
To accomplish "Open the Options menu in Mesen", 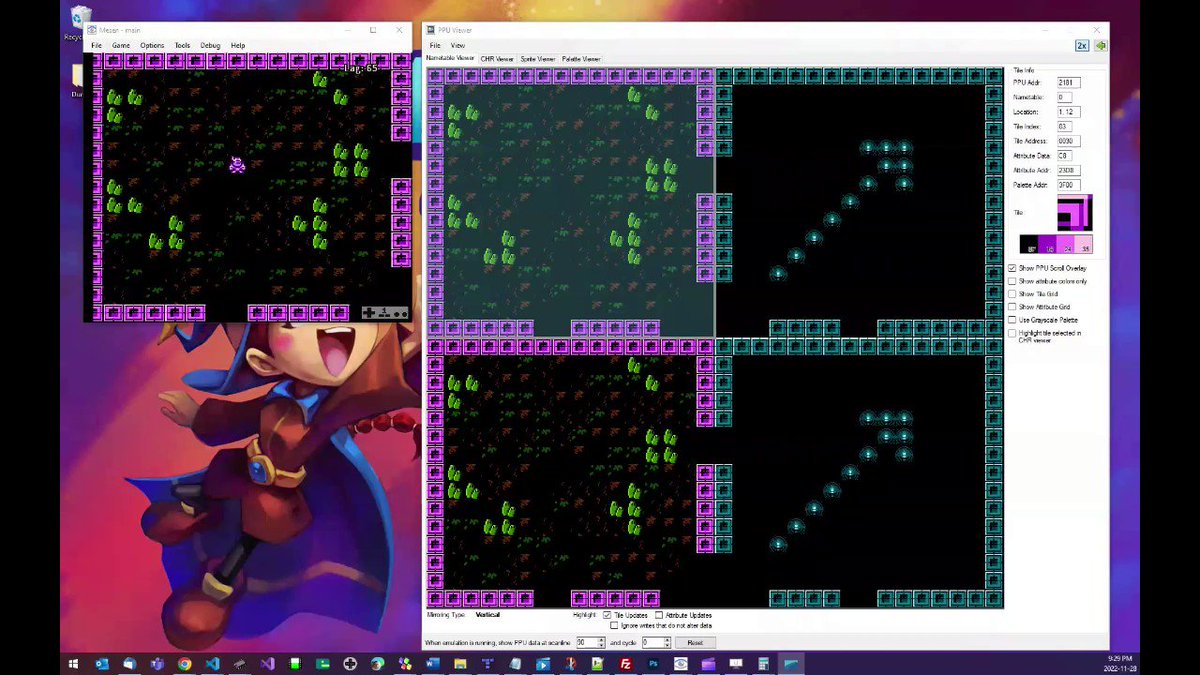I will click(x=152, y=45).
